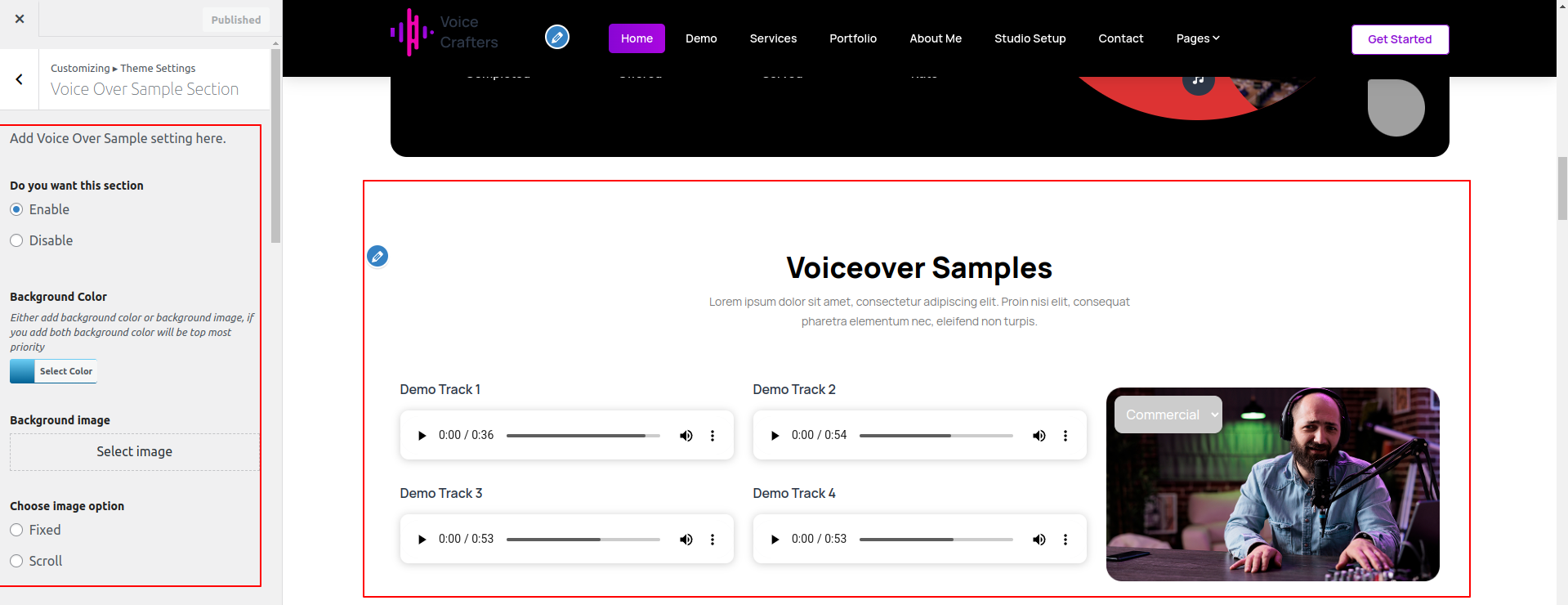Close the customizer with the X icon
Screen dimensions: 1568x605
point(20,19)
